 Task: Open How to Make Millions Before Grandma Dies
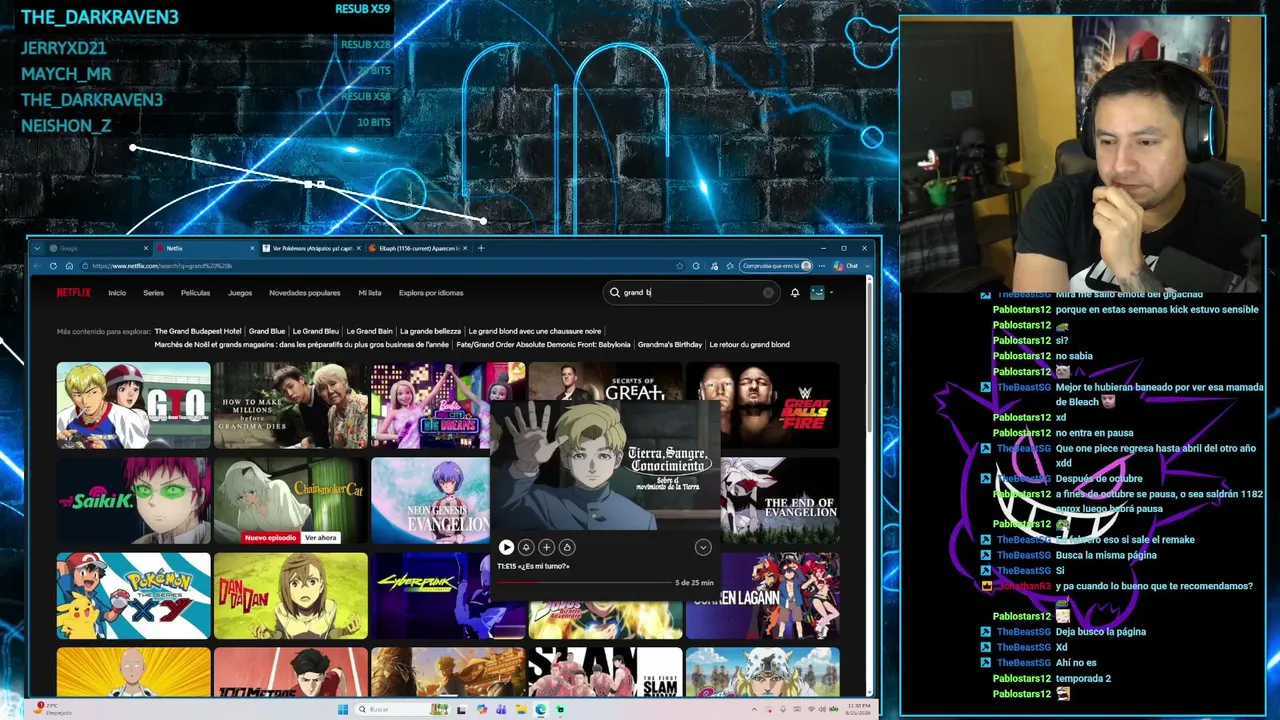point(290,405)
